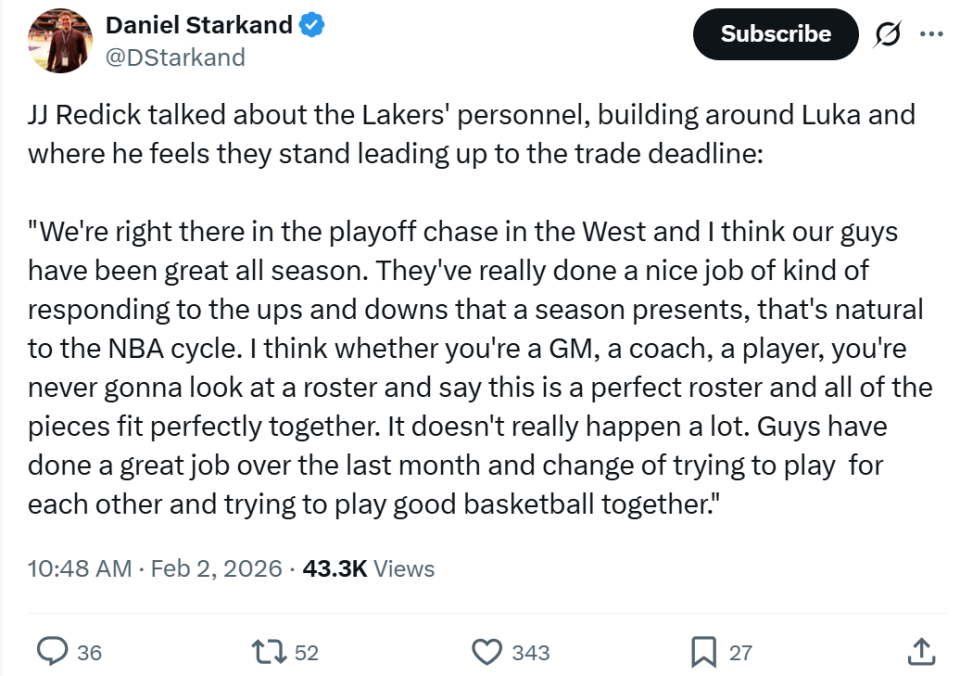Click the 52 reposts count

306,653
